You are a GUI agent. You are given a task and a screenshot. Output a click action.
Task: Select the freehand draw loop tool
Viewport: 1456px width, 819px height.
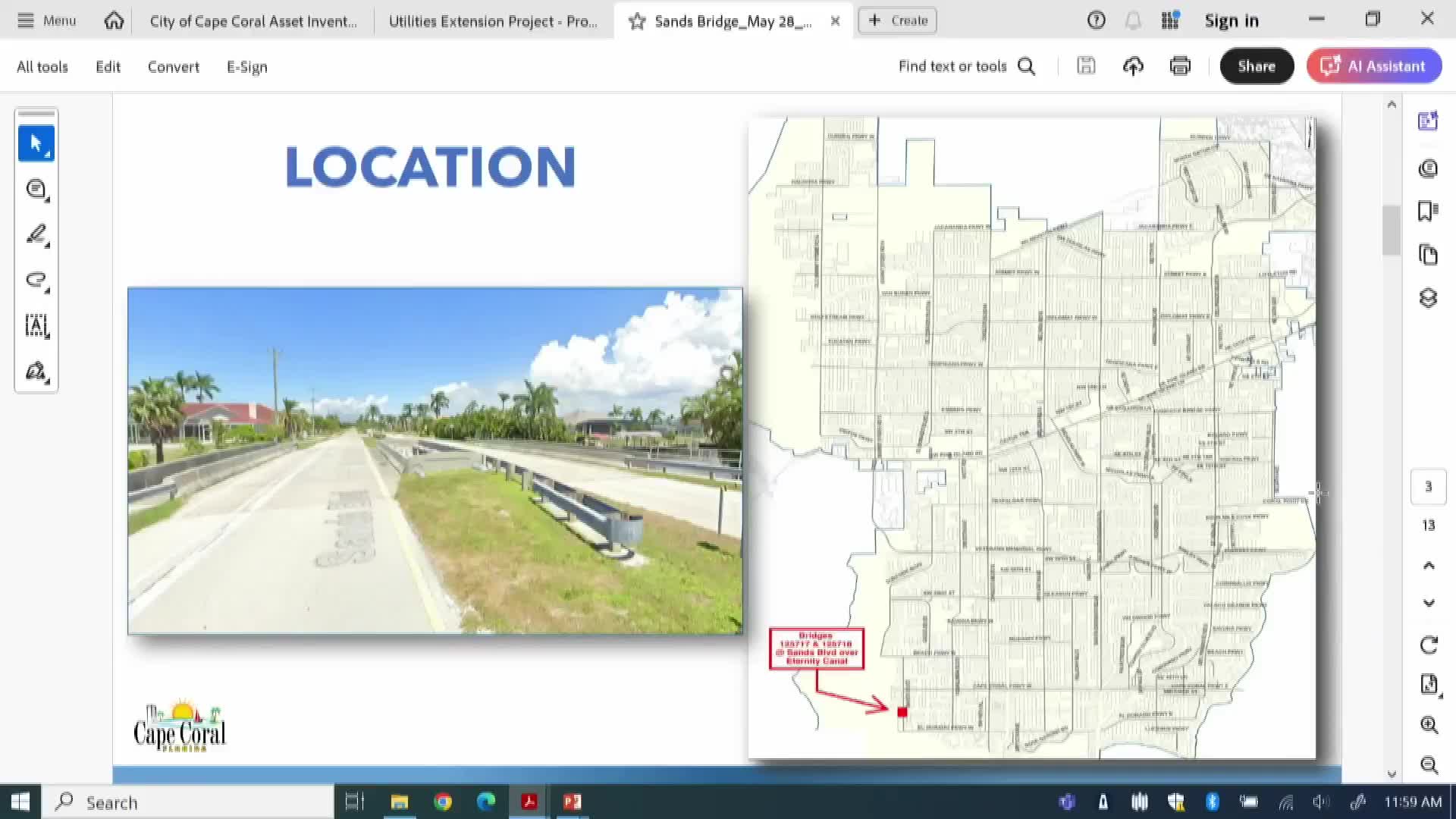coord(36,281)
